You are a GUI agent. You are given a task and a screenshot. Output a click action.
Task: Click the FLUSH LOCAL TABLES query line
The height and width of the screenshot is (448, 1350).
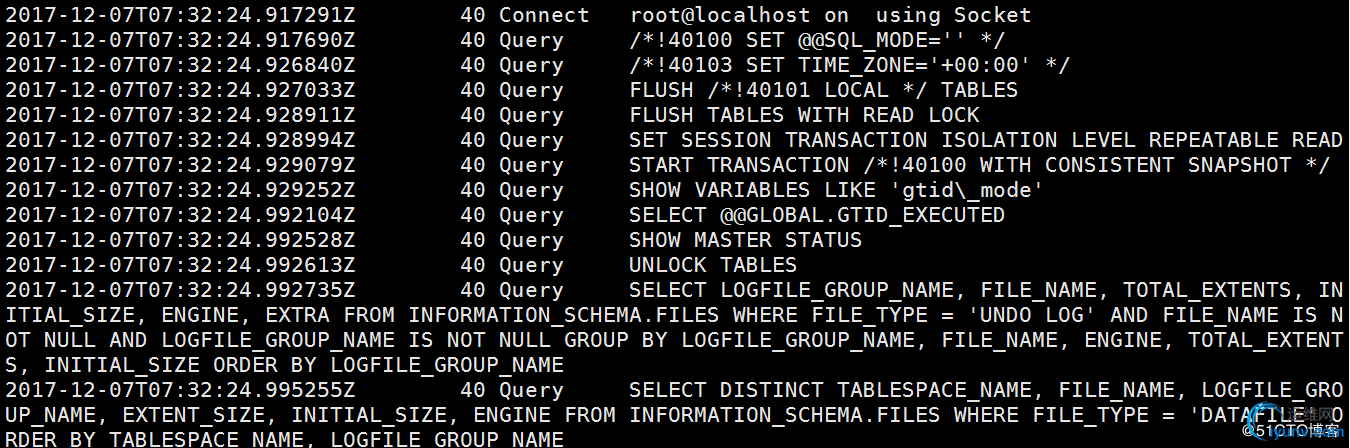click(x=823, y=90)
